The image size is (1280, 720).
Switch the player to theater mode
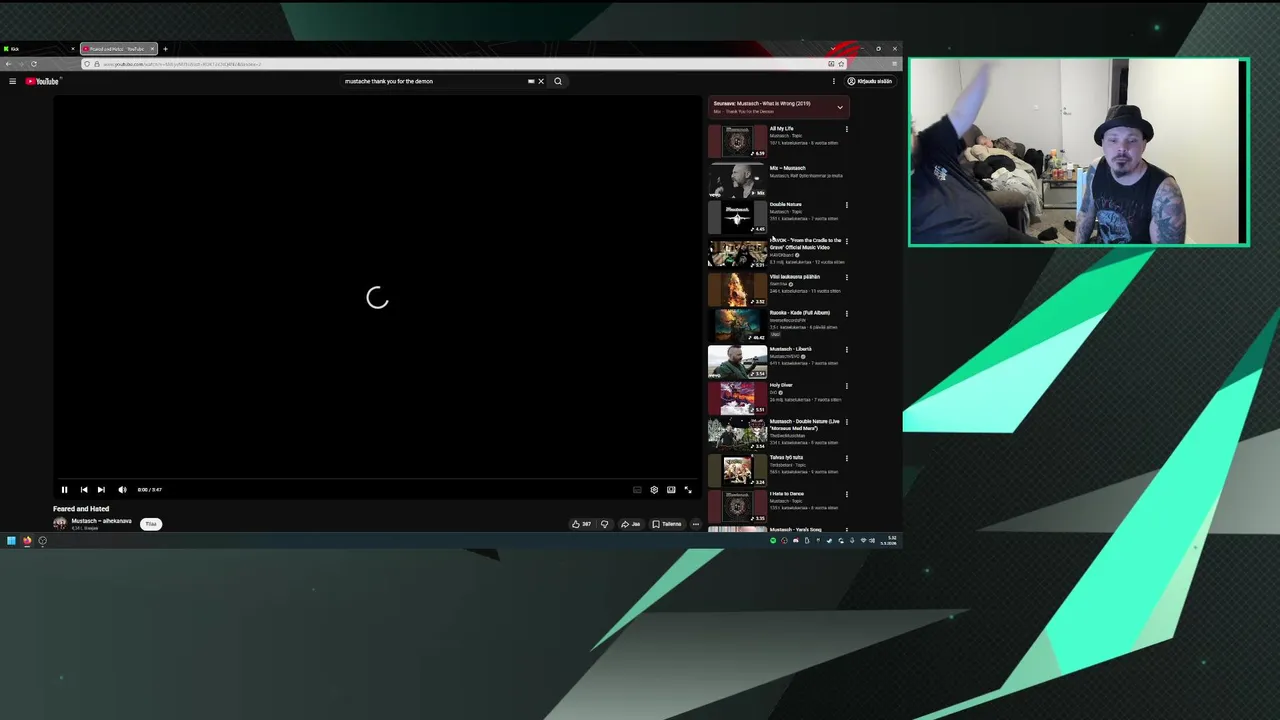(671, 490)
